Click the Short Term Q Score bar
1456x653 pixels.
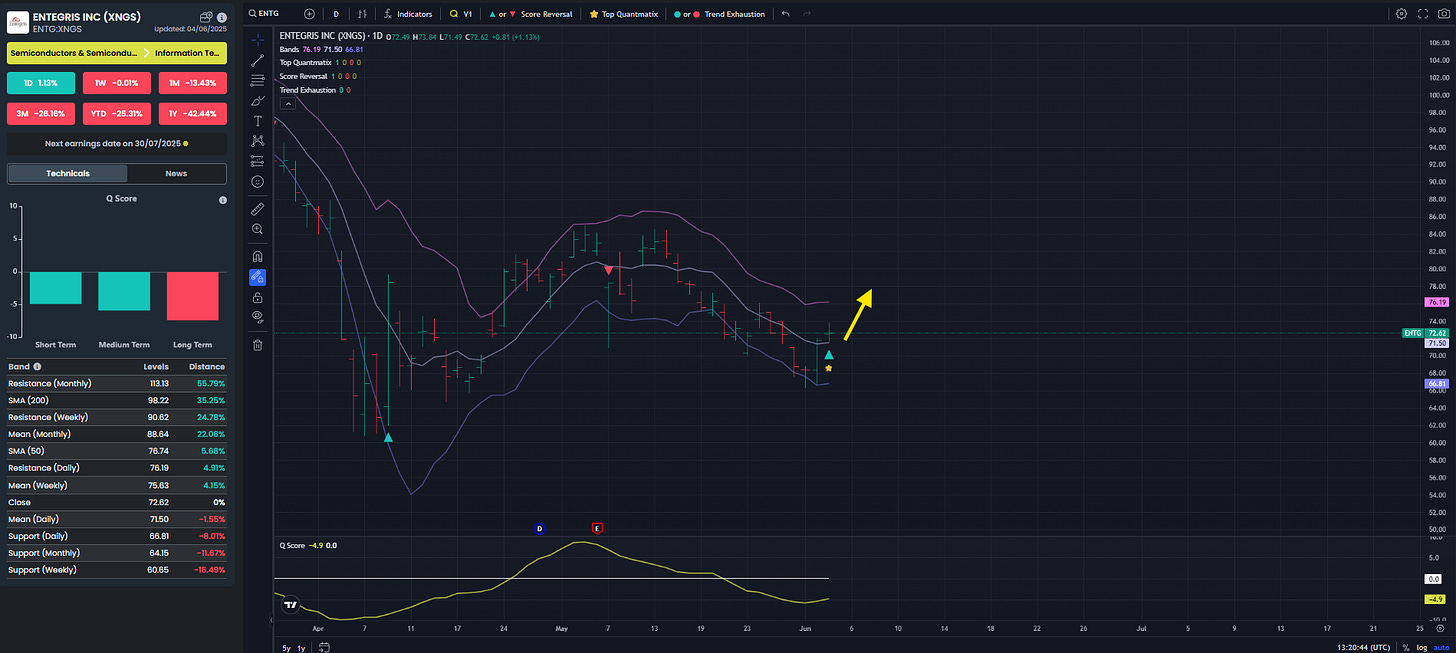[x=56, y=287]
